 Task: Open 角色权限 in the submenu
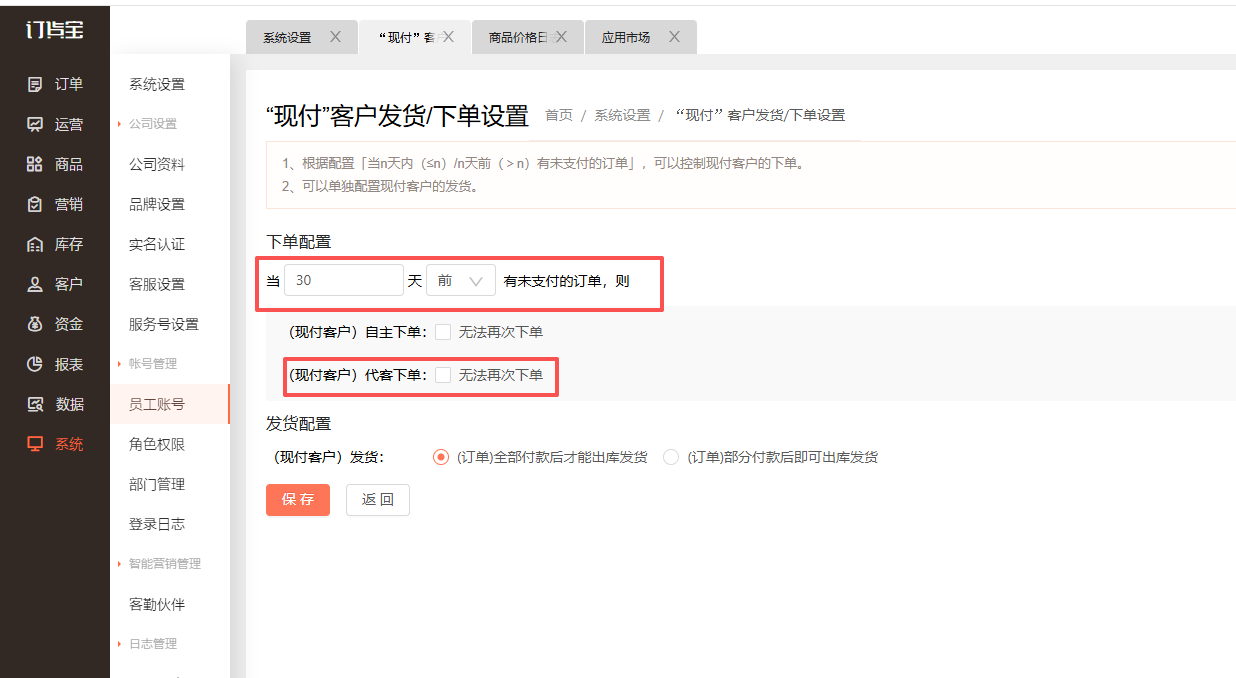157,445
